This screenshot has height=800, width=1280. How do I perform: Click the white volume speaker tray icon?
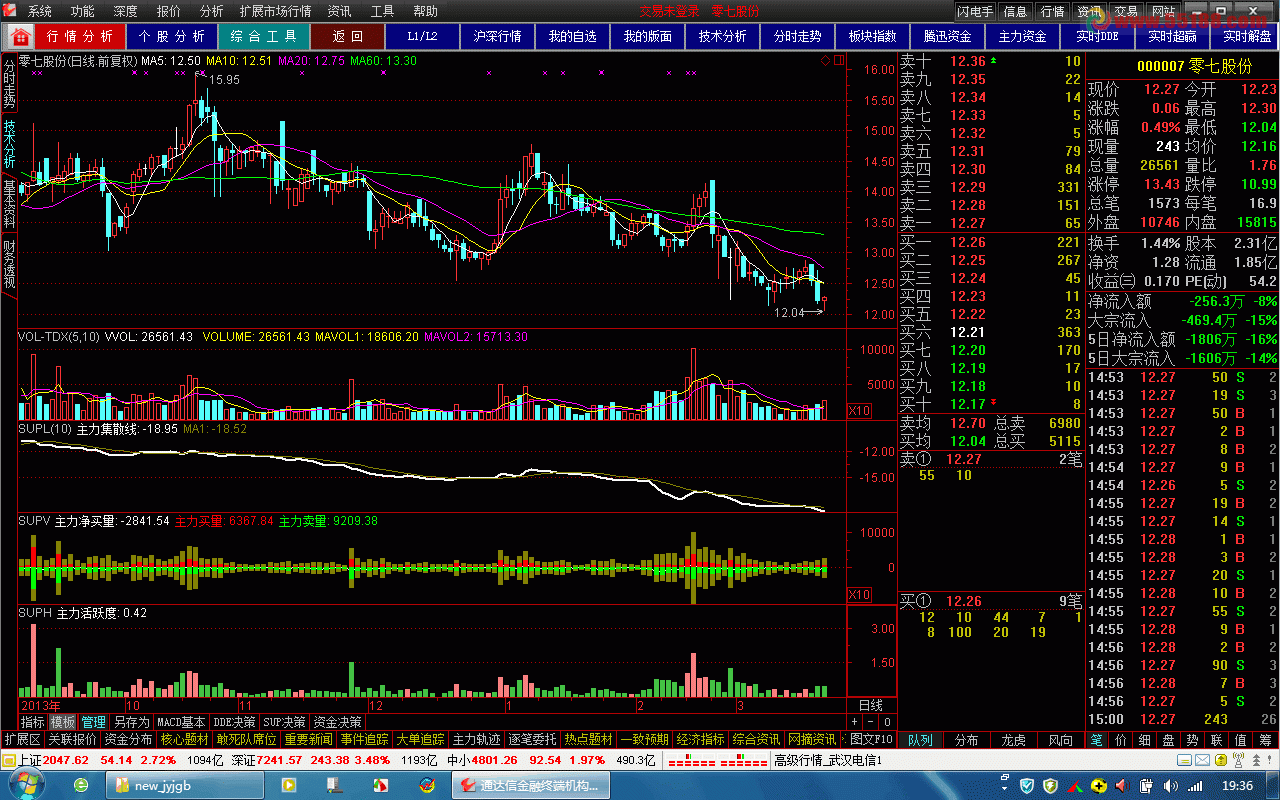(x=1170, y=785)
